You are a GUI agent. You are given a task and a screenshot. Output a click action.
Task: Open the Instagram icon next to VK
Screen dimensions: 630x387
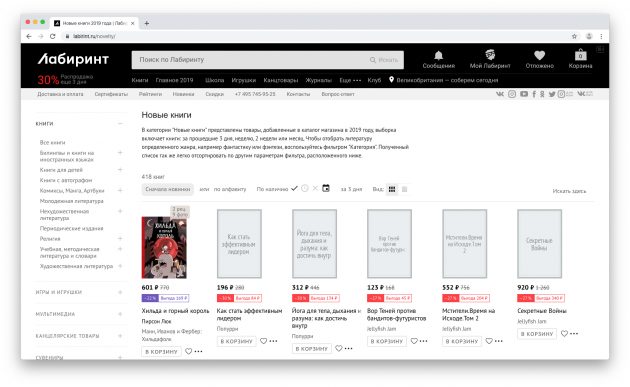[x=512, y=94]
